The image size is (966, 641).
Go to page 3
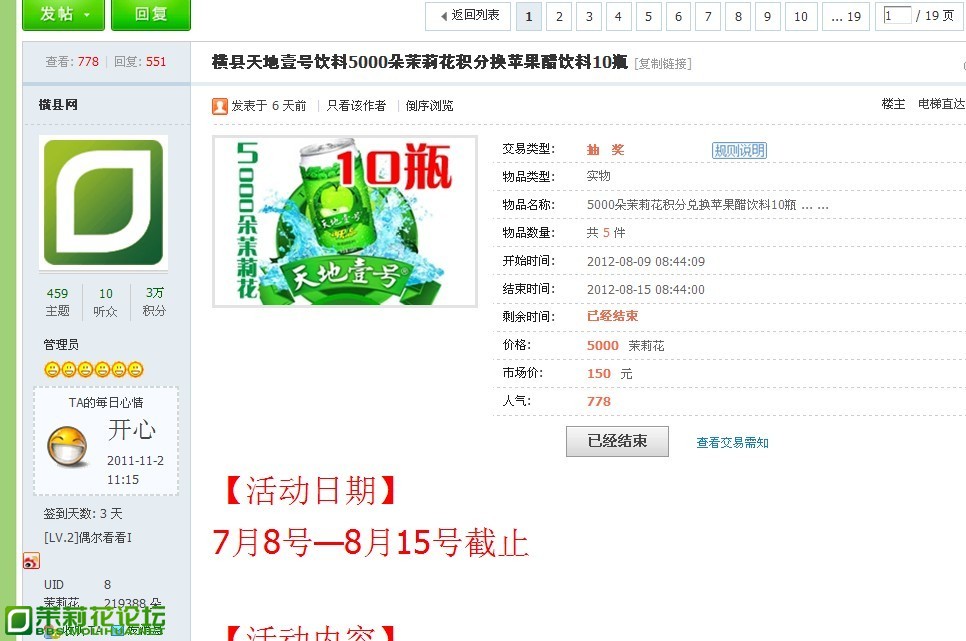tap(589, 17)
